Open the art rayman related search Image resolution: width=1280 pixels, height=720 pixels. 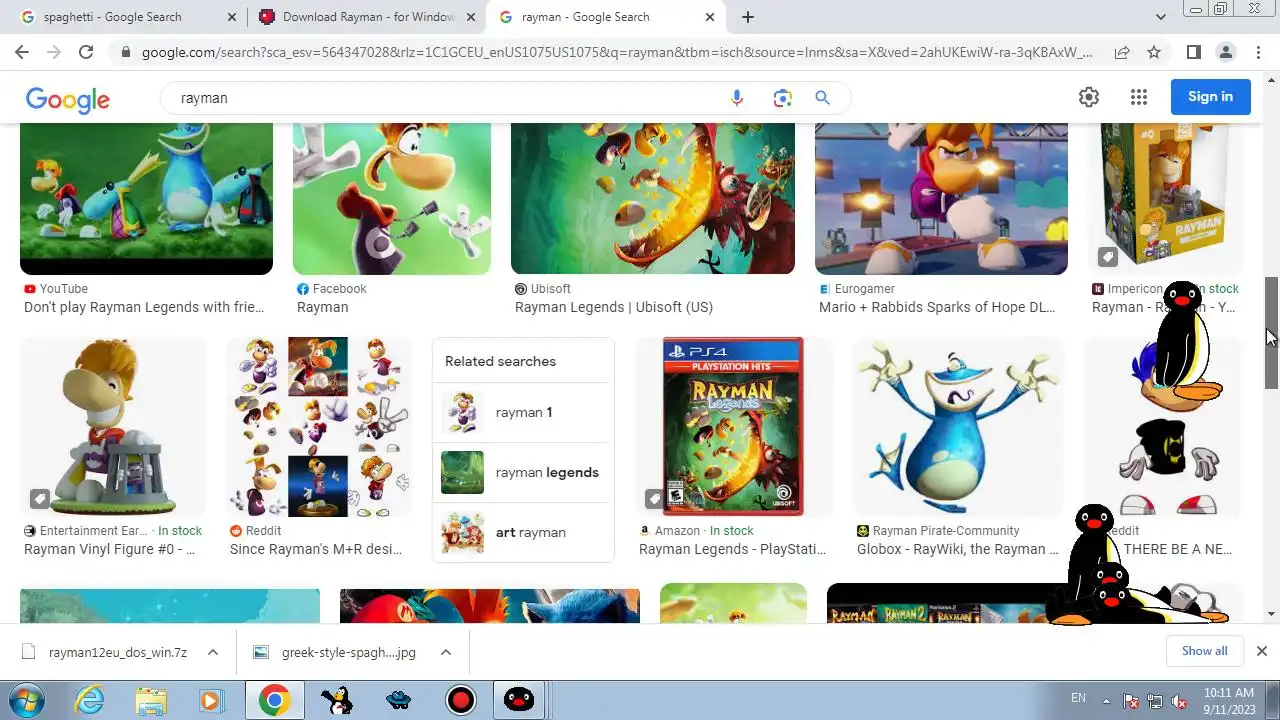[x=524, y=532]
